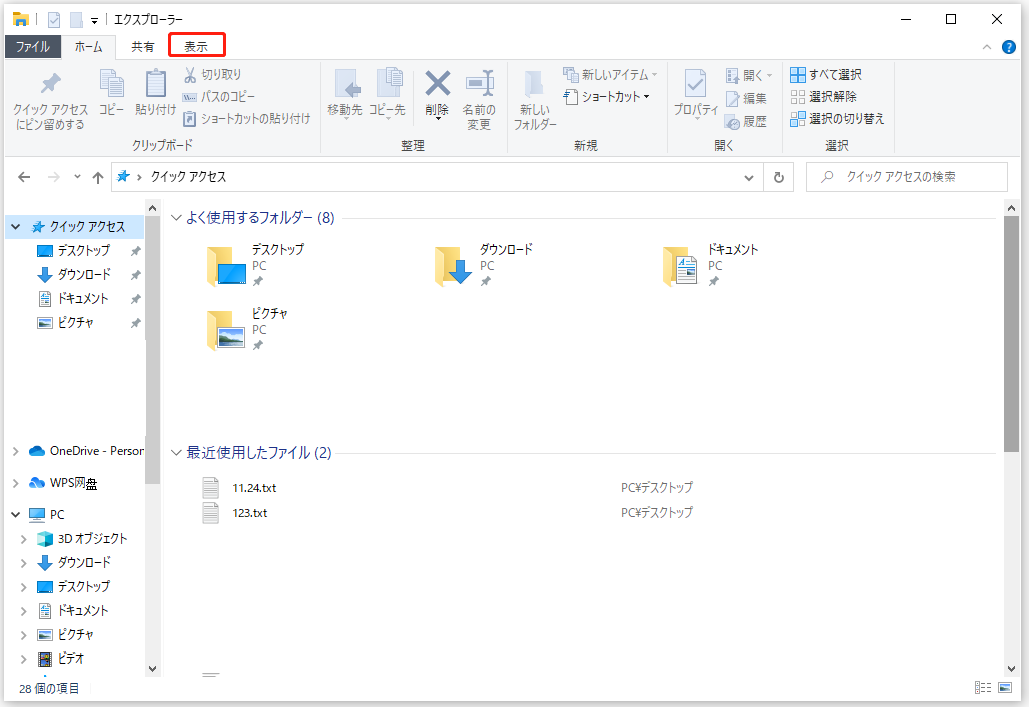Expand ドキュメント in the navigation tree
Image resolution: width=1029 pixels, height=707 pixels.
(x=23, y=611)
